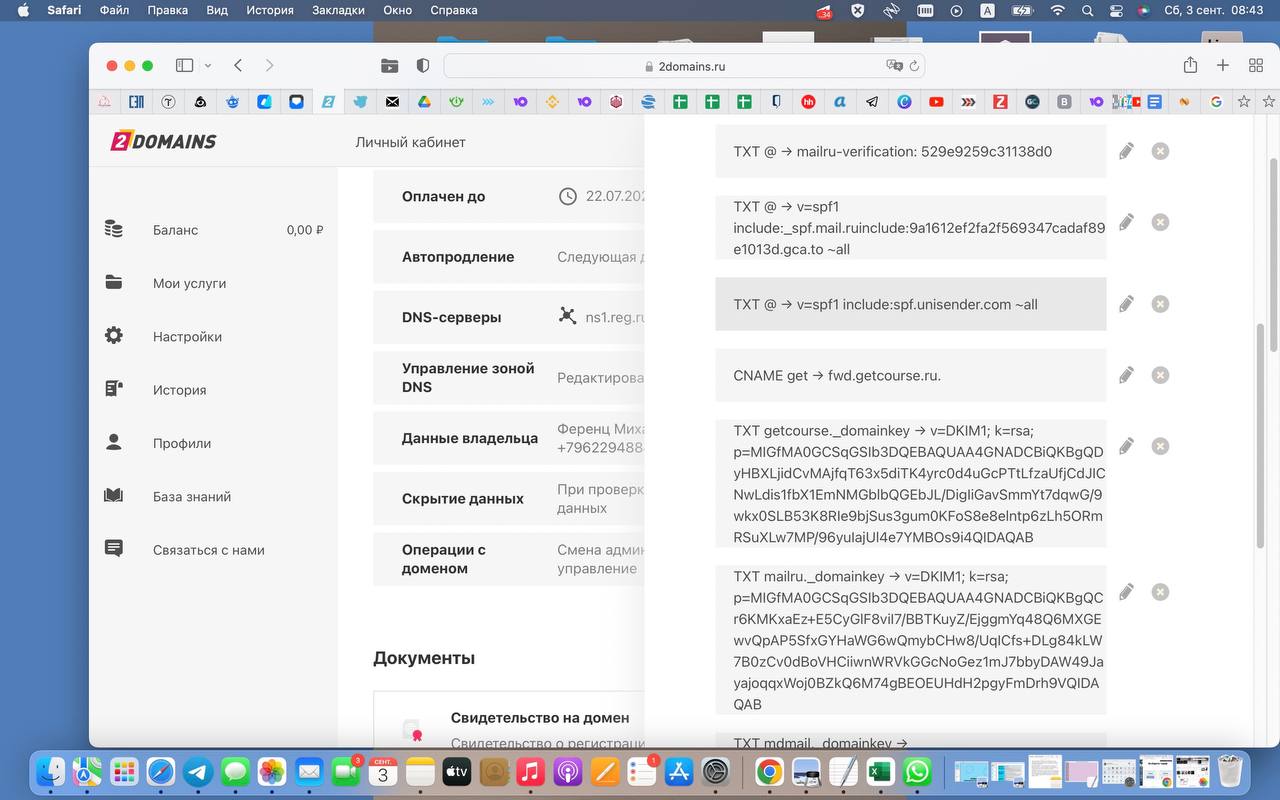Click the Связаться с нами chat icon
This screenshot has width=1280, height=800.
114,549
